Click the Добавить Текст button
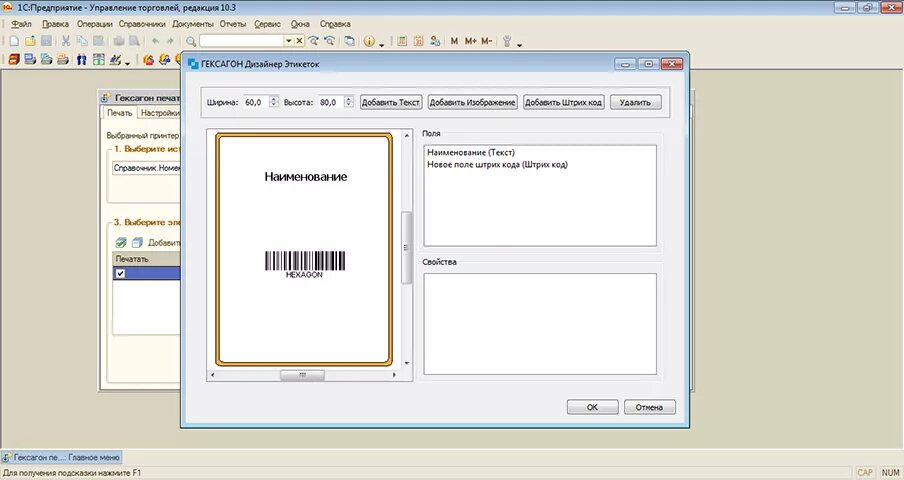 pos(390,102)
